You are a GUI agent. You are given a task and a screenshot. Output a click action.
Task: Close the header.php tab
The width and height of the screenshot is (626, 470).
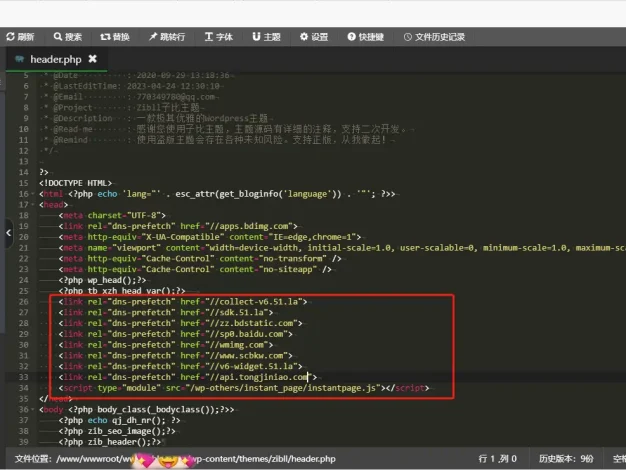pos(93,59)
